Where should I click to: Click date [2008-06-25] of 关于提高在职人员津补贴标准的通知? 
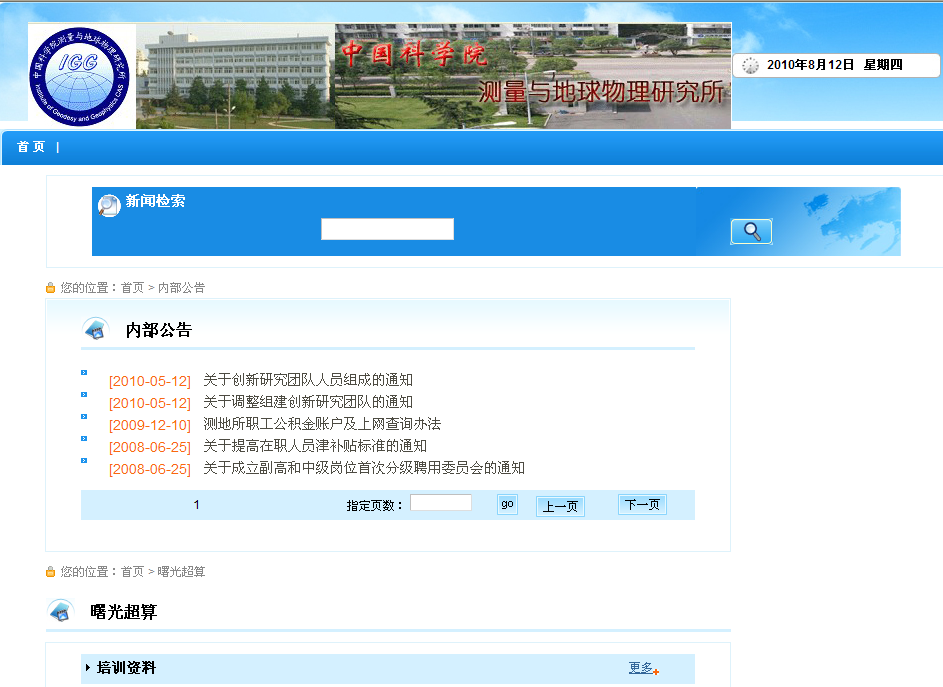(150, 448)
